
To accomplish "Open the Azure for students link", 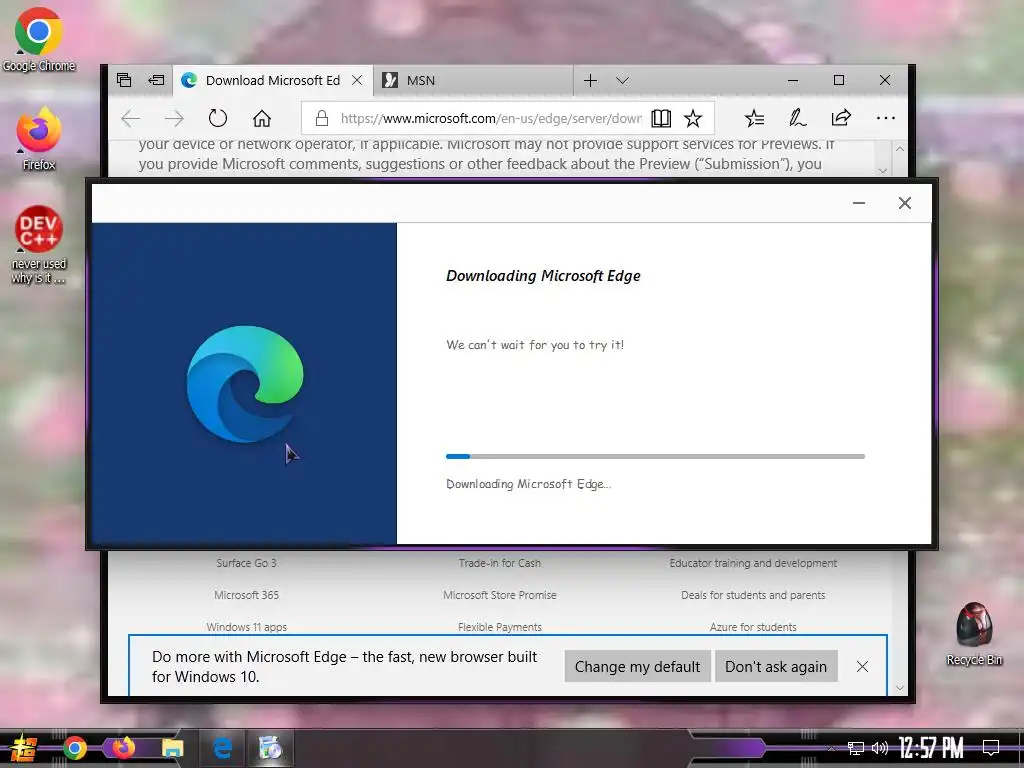I will coord(753,627).
